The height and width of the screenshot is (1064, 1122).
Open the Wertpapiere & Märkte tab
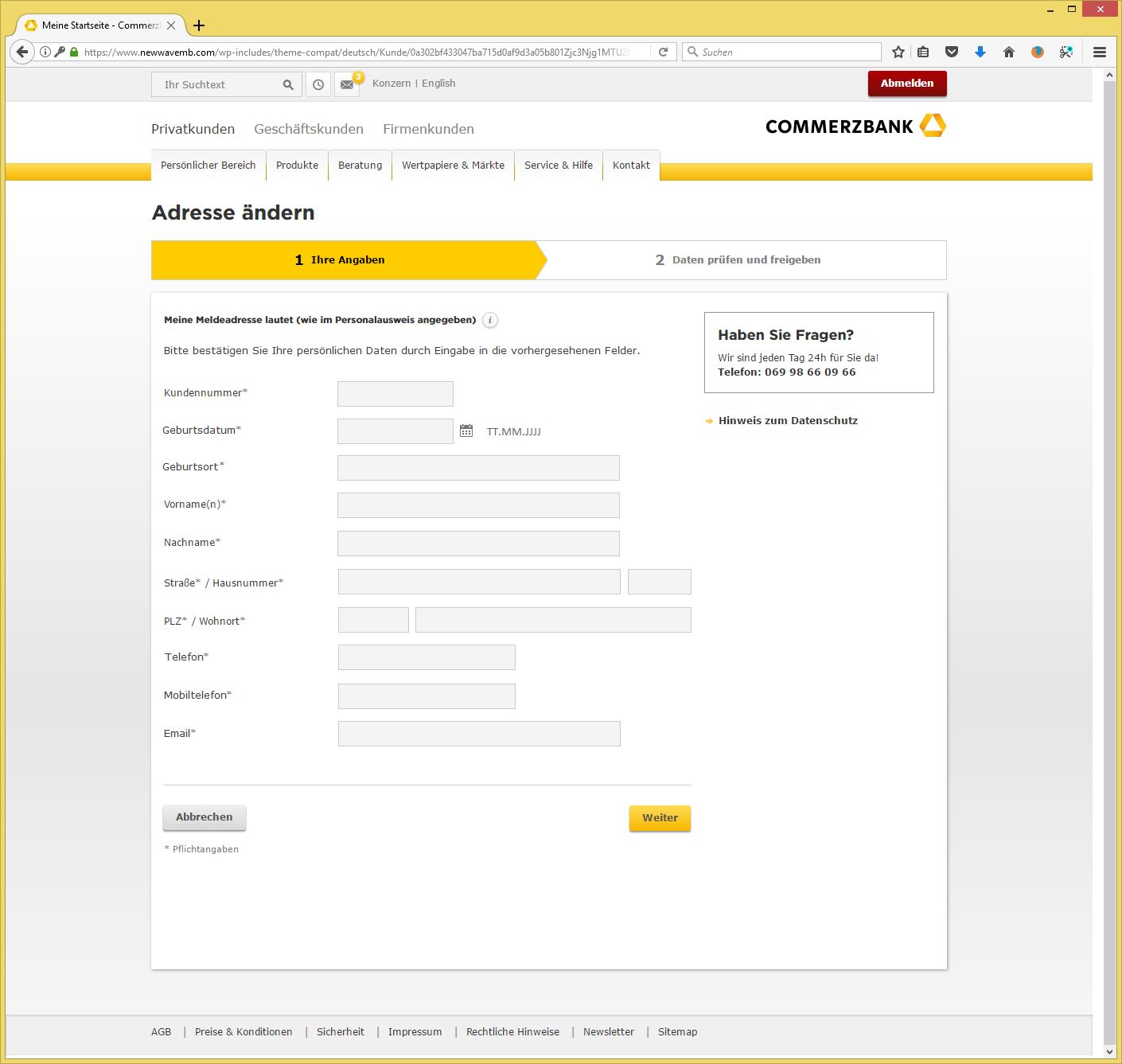point(453,166)
